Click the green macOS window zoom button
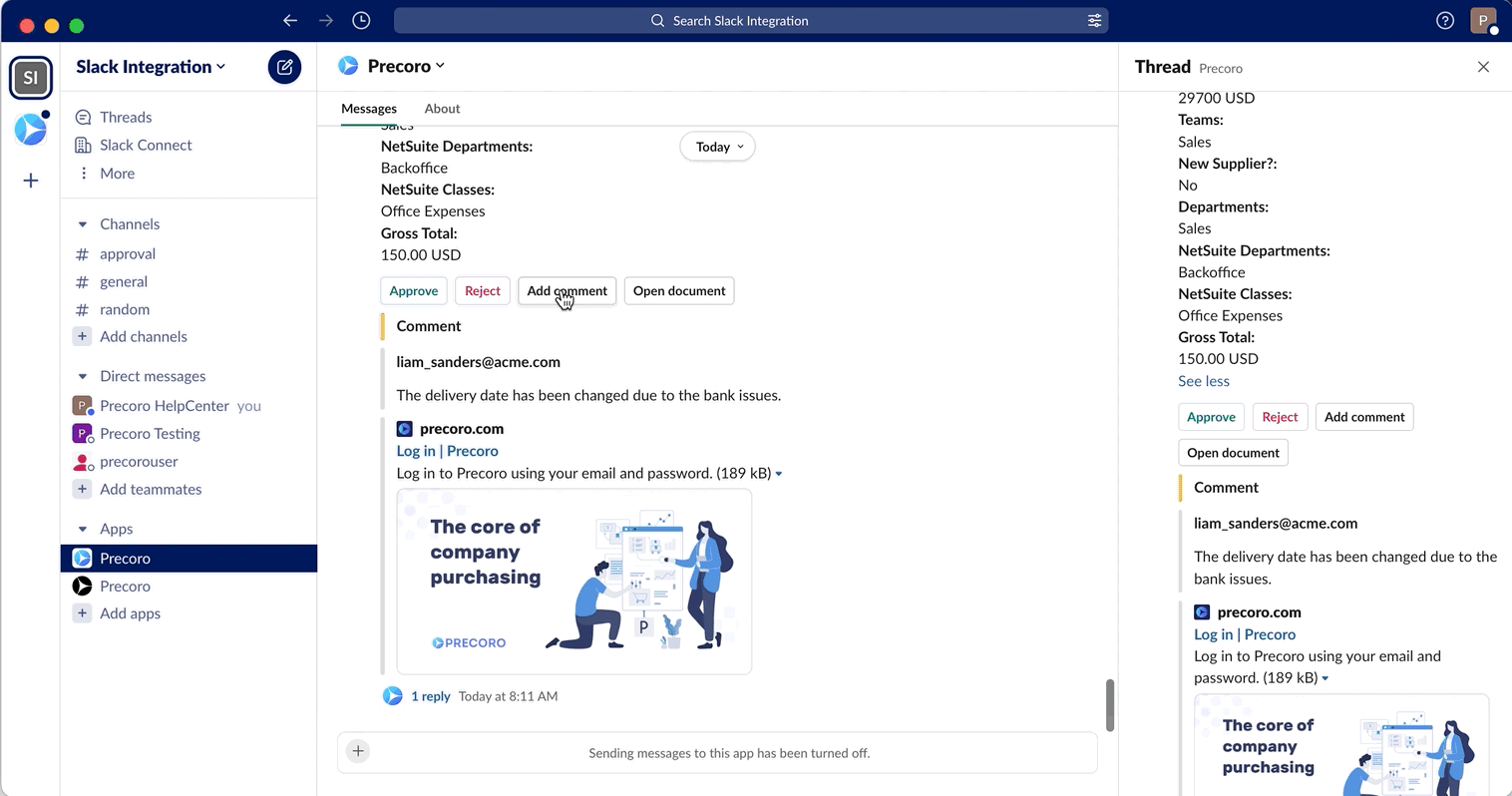 (x=77, y=26)
